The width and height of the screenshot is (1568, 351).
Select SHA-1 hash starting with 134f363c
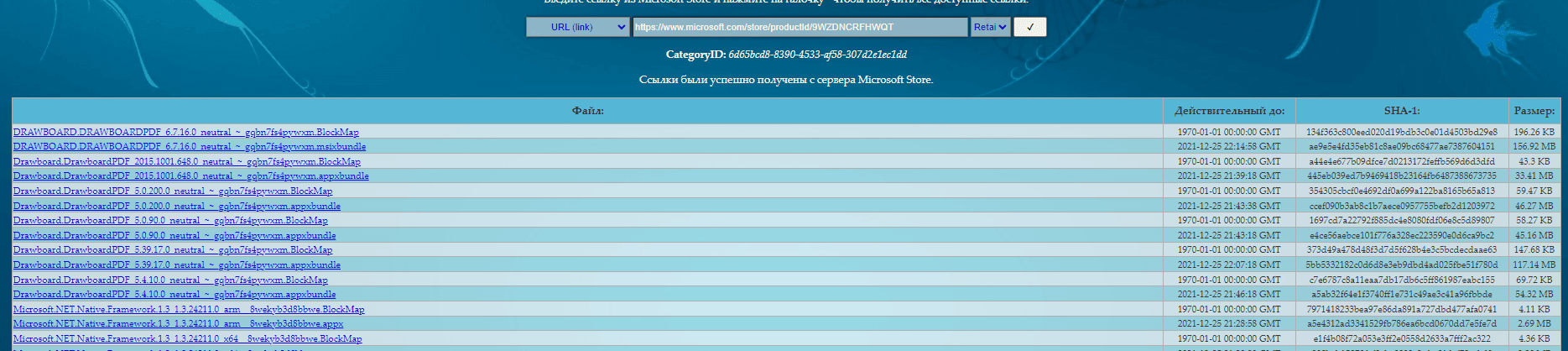[1401, 132]
